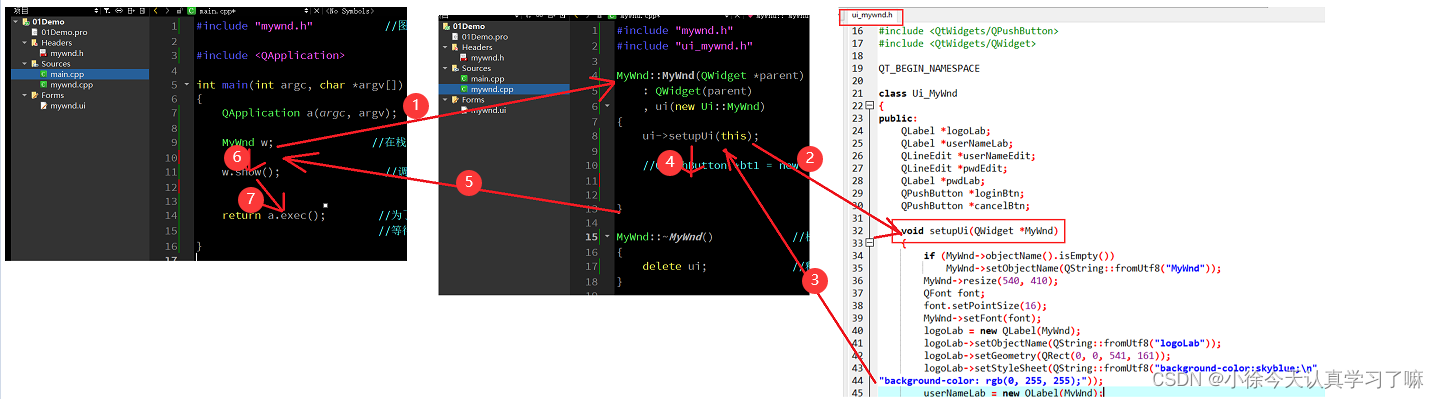The width and height of the screenshot is (1439, 399).
Task: Click ', ui(new Ui::MyWnd)' line in mywnd.cpp
Action: [704, 106]
